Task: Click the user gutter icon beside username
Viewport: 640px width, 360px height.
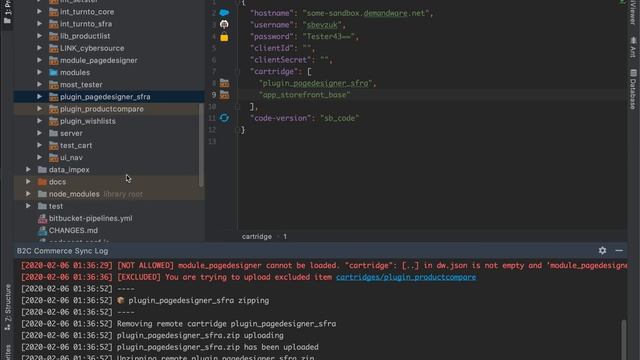Action: [224, 24]
